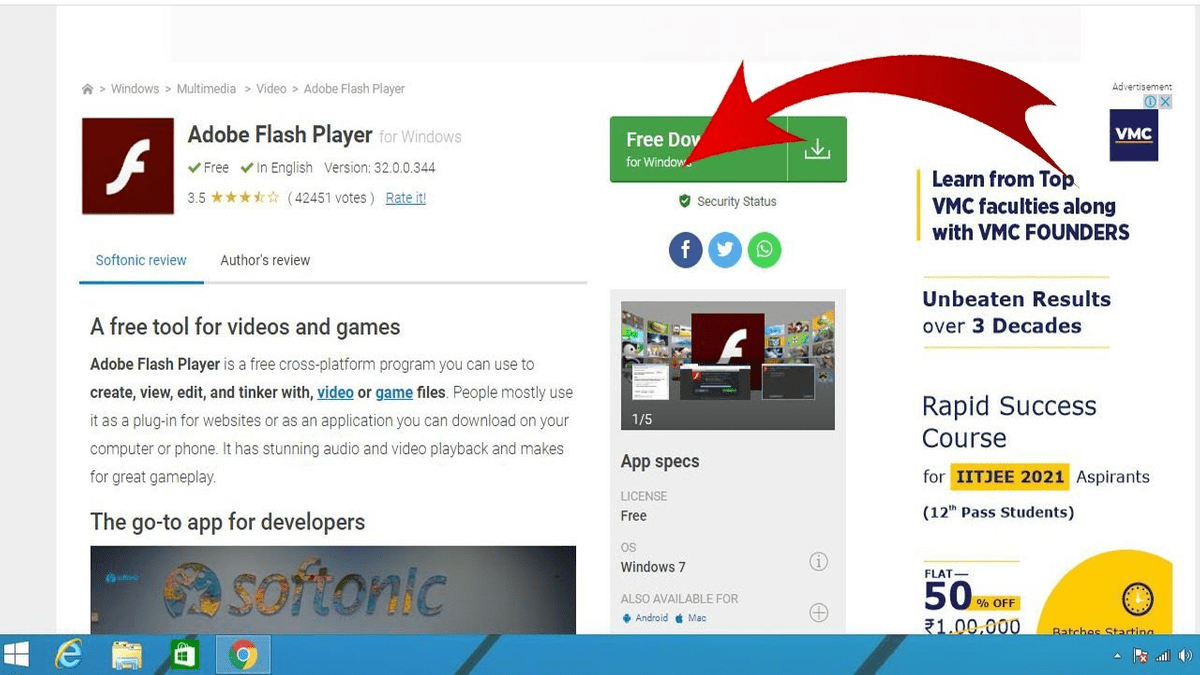
Task: Click the star rating display
Action: (244, 198)
